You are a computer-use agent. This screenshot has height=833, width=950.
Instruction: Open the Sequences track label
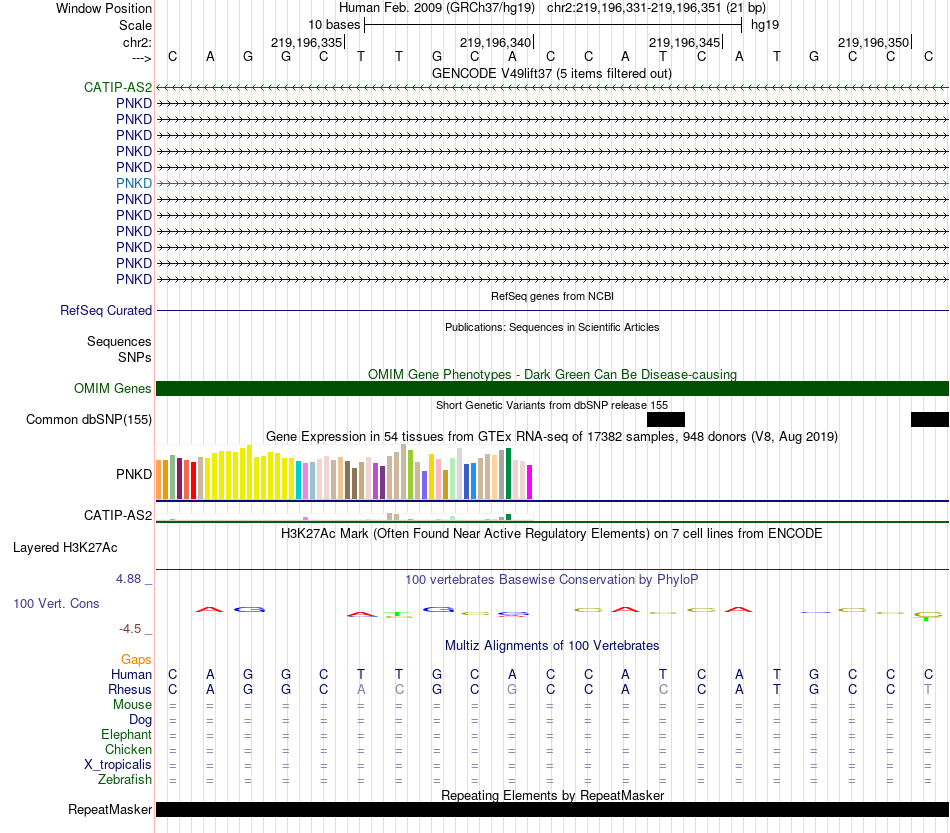(119, 342)
